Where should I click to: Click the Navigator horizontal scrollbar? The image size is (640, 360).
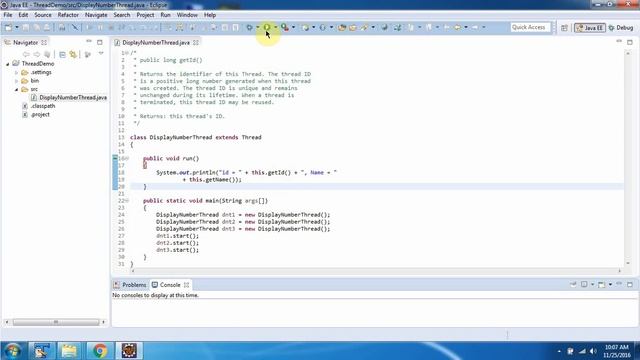coord(56,322)
